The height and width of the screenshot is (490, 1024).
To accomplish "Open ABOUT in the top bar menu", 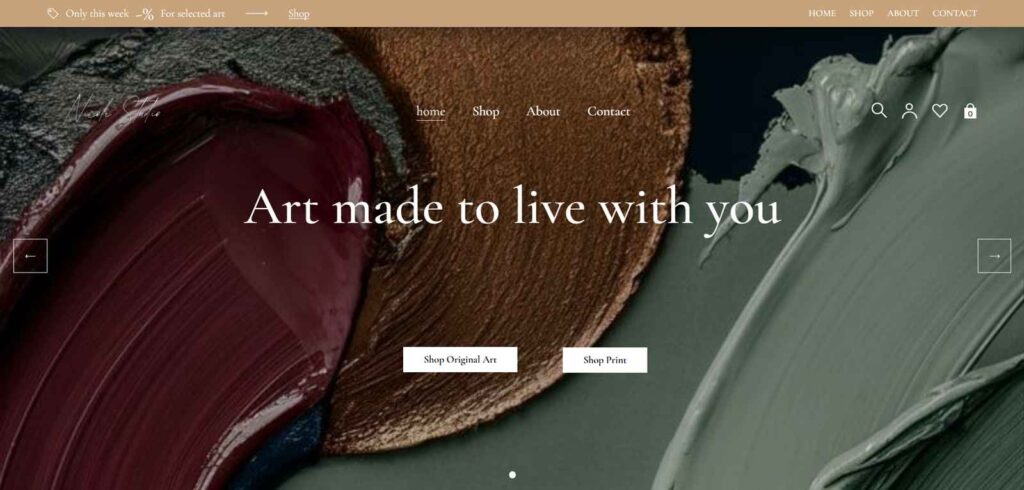I will click(x=903, y=13).
